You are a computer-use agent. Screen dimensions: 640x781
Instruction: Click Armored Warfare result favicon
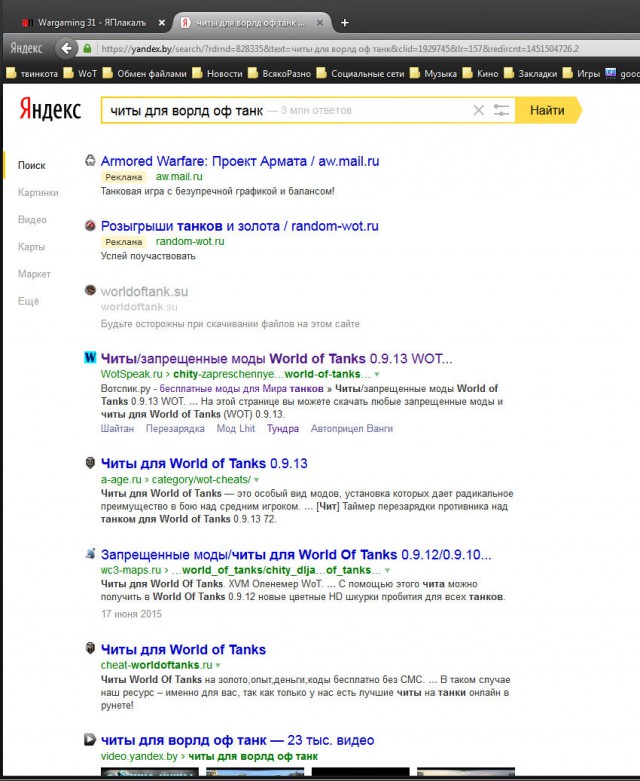point(90,160)
